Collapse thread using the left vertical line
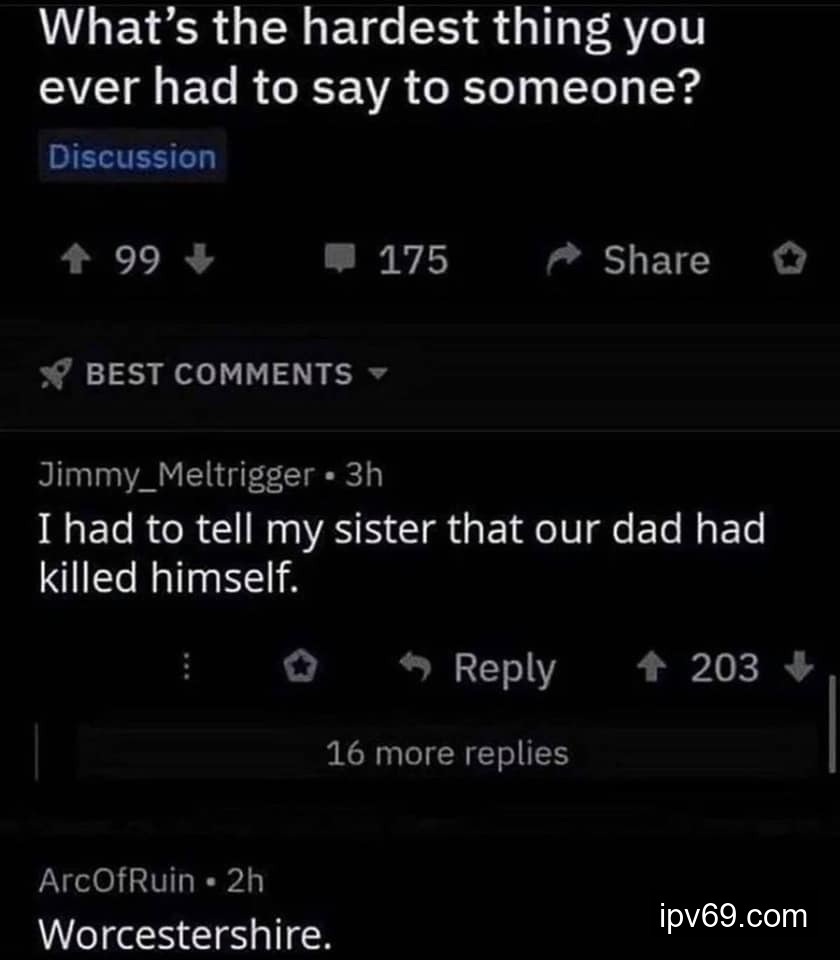 [39, 752]
